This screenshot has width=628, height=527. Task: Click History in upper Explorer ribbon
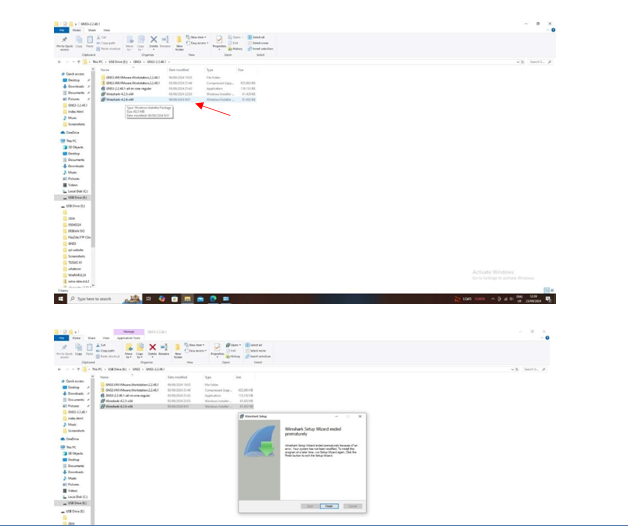point(236,48)
